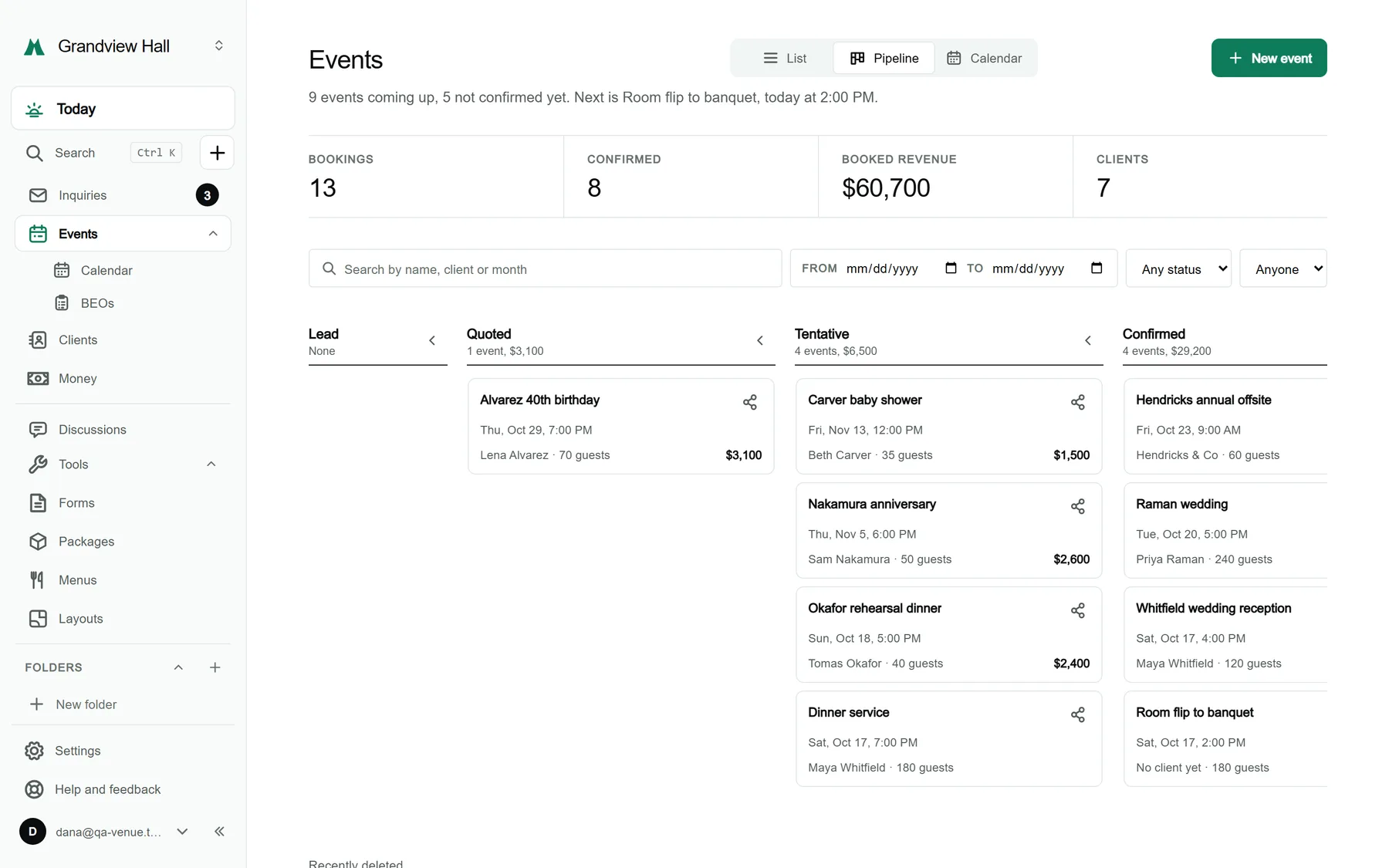Viewport: 1389px width, 868px height.
Task: Collapse the Events sidebar group
Action: [x=213, y=234]
